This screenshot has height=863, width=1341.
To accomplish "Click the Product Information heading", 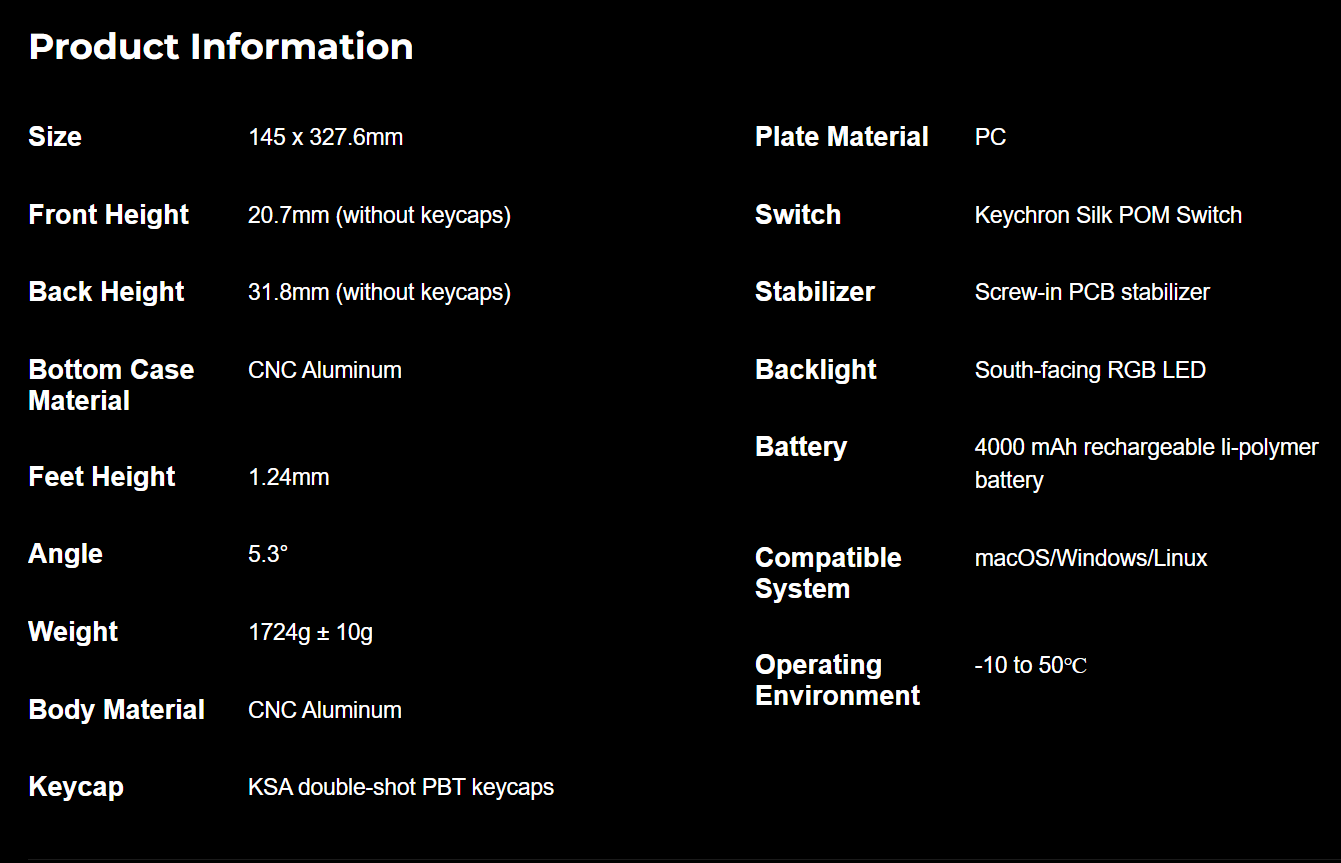I will (221, 47).
